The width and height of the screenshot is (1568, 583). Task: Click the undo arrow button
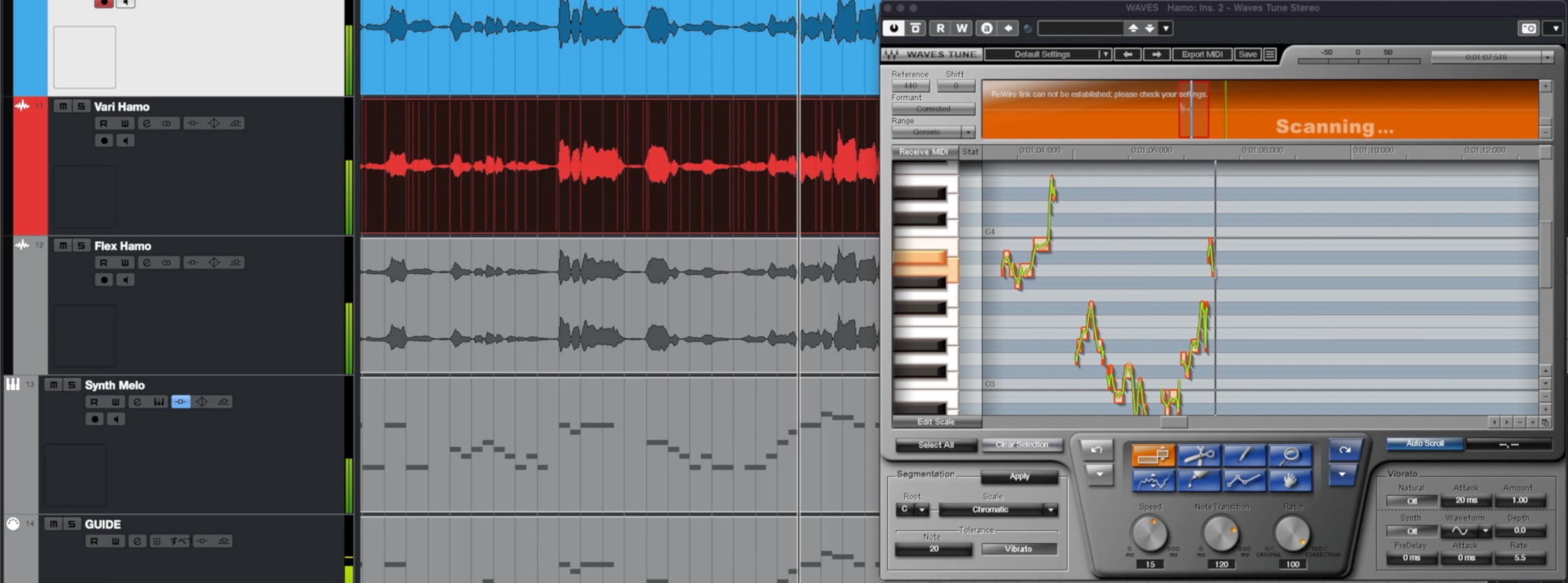[x=1097, y=450]
